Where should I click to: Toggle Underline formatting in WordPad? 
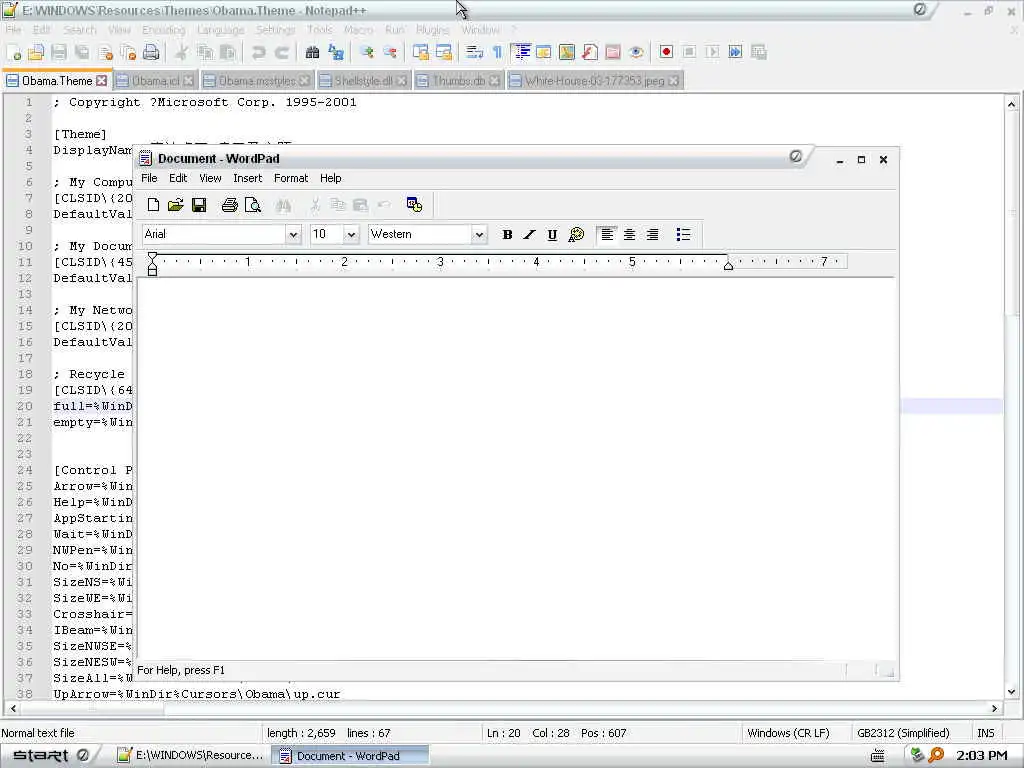[x=552, y=234]
